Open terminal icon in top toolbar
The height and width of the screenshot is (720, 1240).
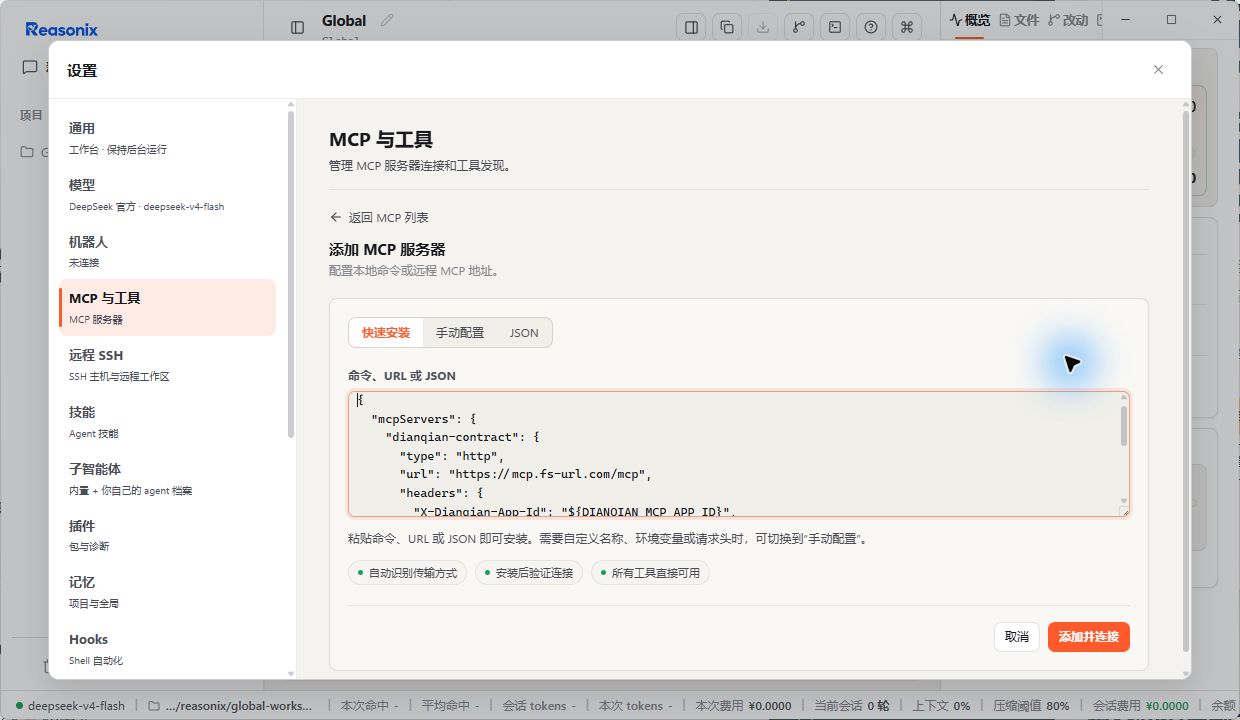835,28
